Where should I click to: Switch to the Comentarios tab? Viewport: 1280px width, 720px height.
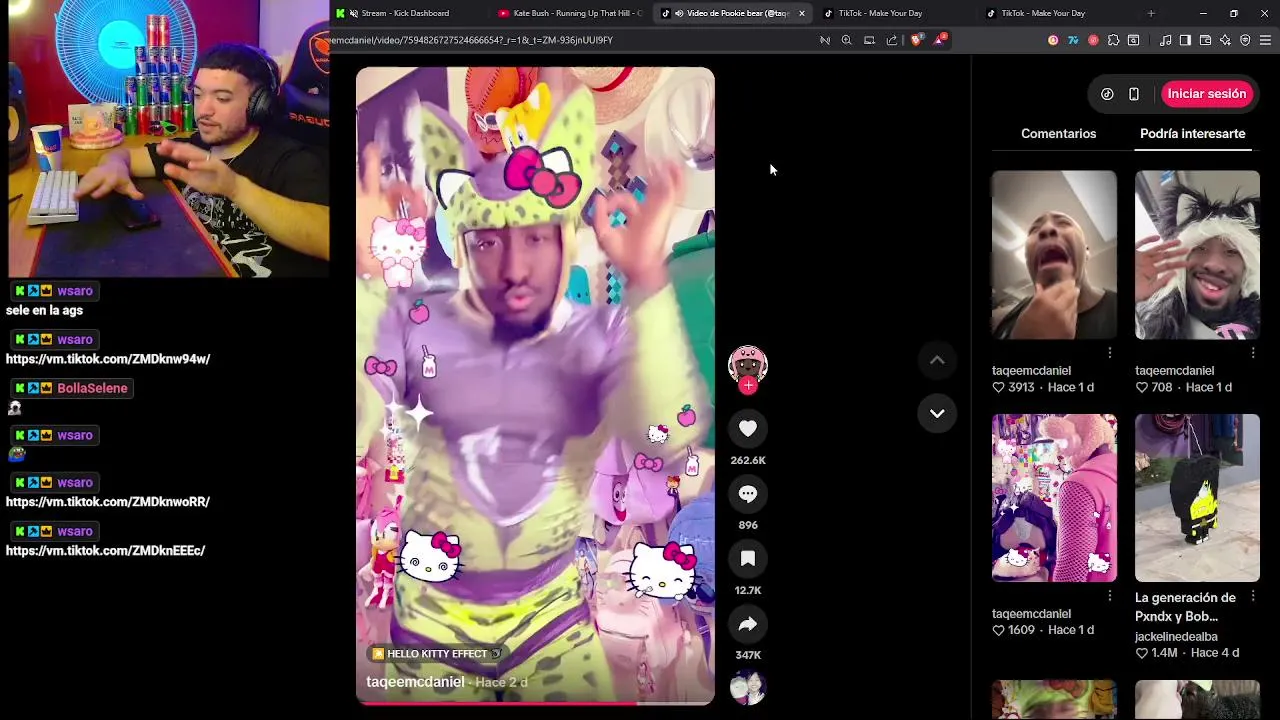pyautogui.click(x=1058, y=133)
